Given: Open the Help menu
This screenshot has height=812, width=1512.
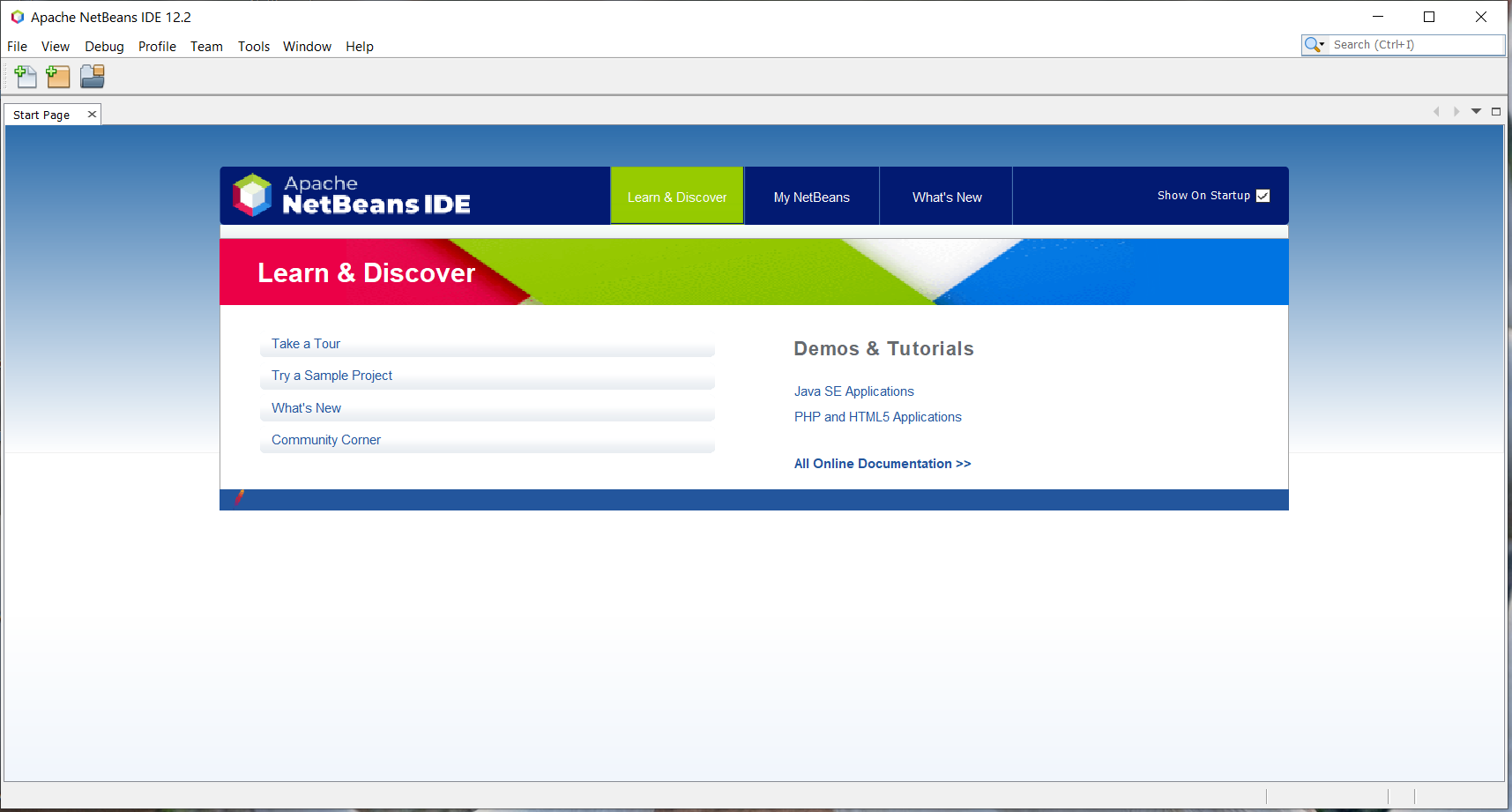Looking at the screenshot, I should click(x=360, y=47).
